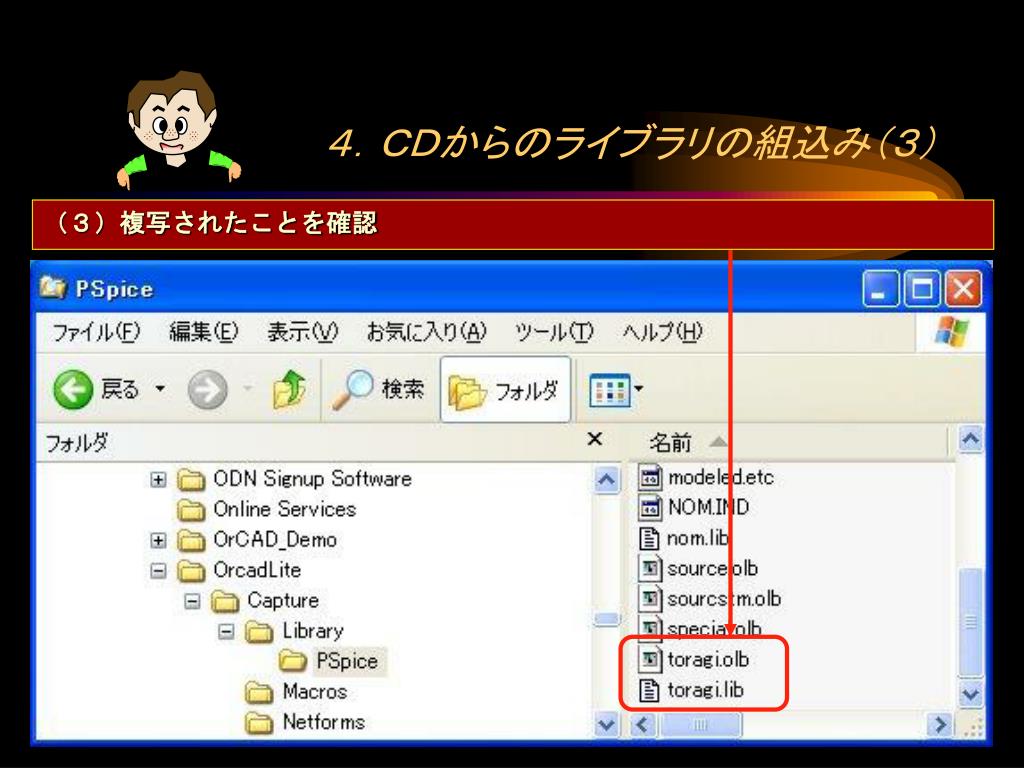Click file list scroll down arrow

[970, 694]
